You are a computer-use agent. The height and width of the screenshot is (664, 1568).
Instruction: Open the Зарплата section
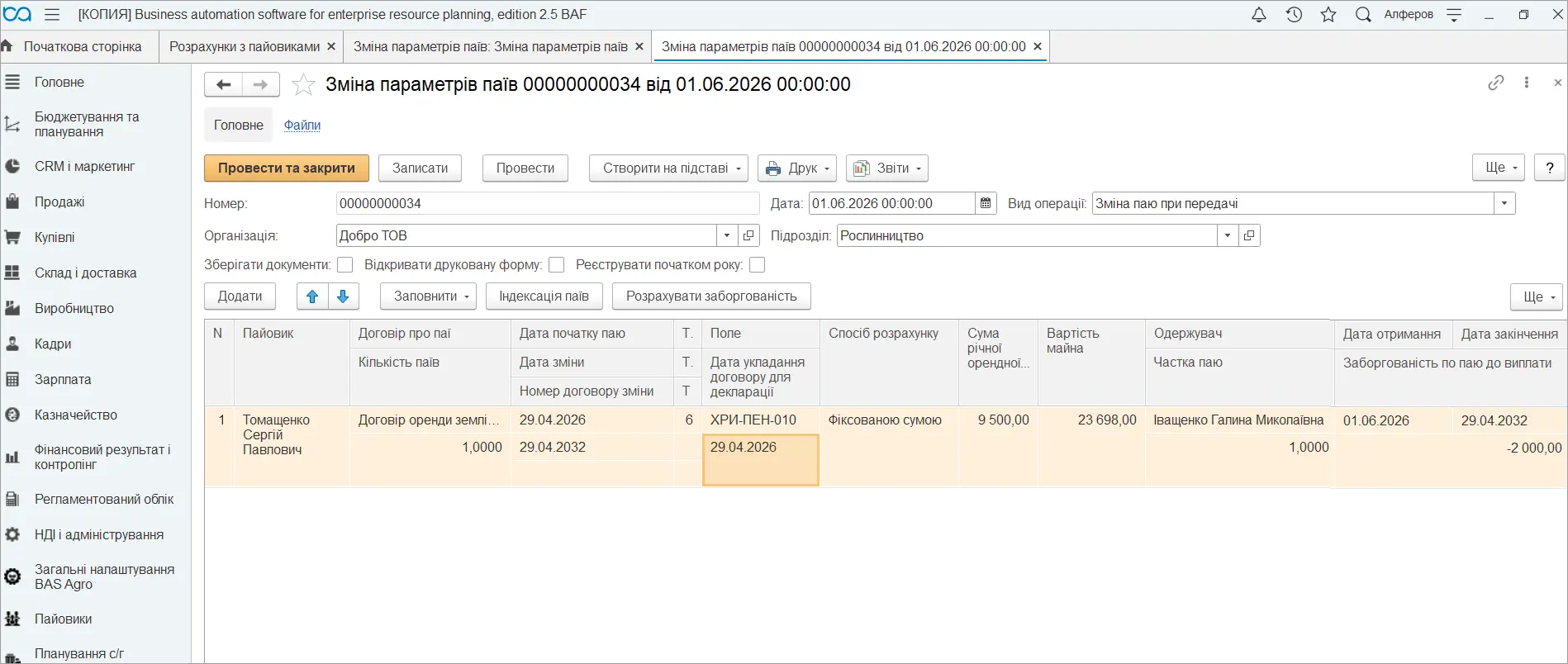click(x=96, y=379)
